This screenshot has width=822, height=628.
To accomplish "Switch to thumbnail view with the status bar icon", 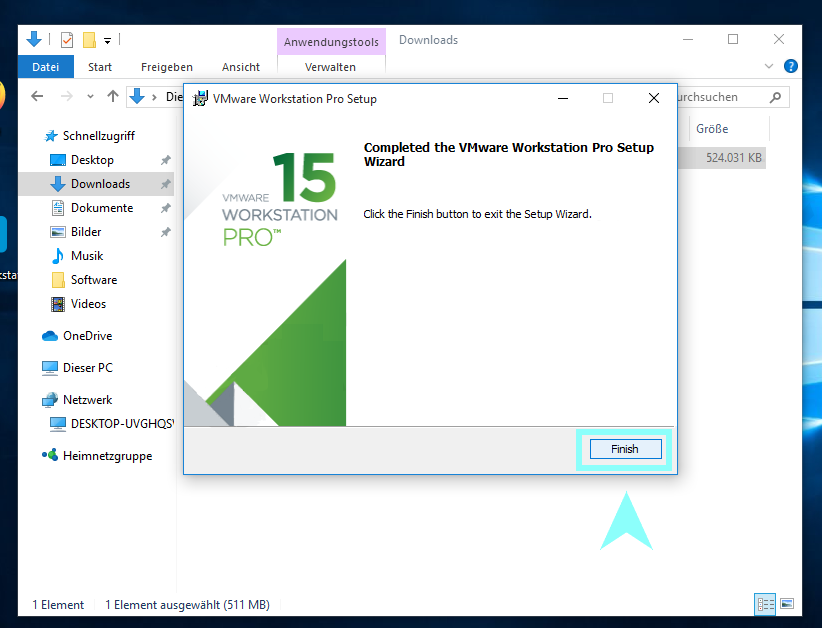I will coord(789,604).
